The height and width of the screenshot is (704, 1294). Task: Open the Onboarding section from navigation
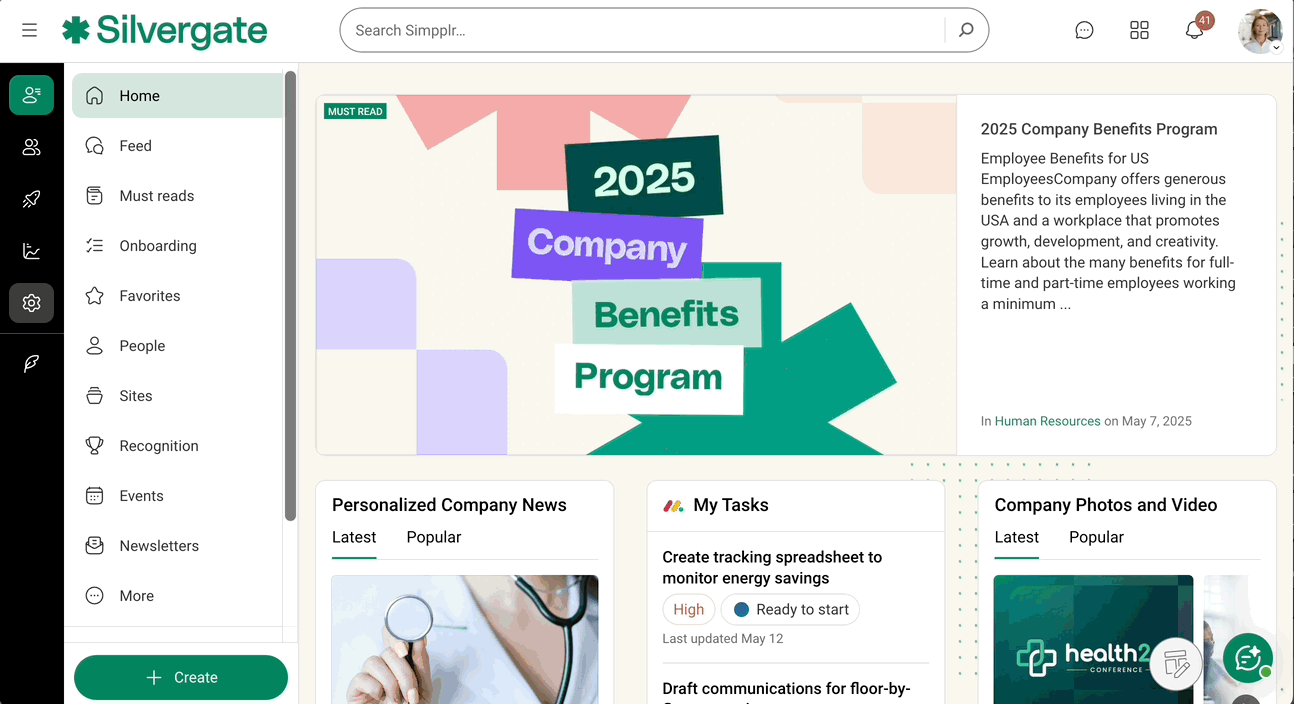160,245
